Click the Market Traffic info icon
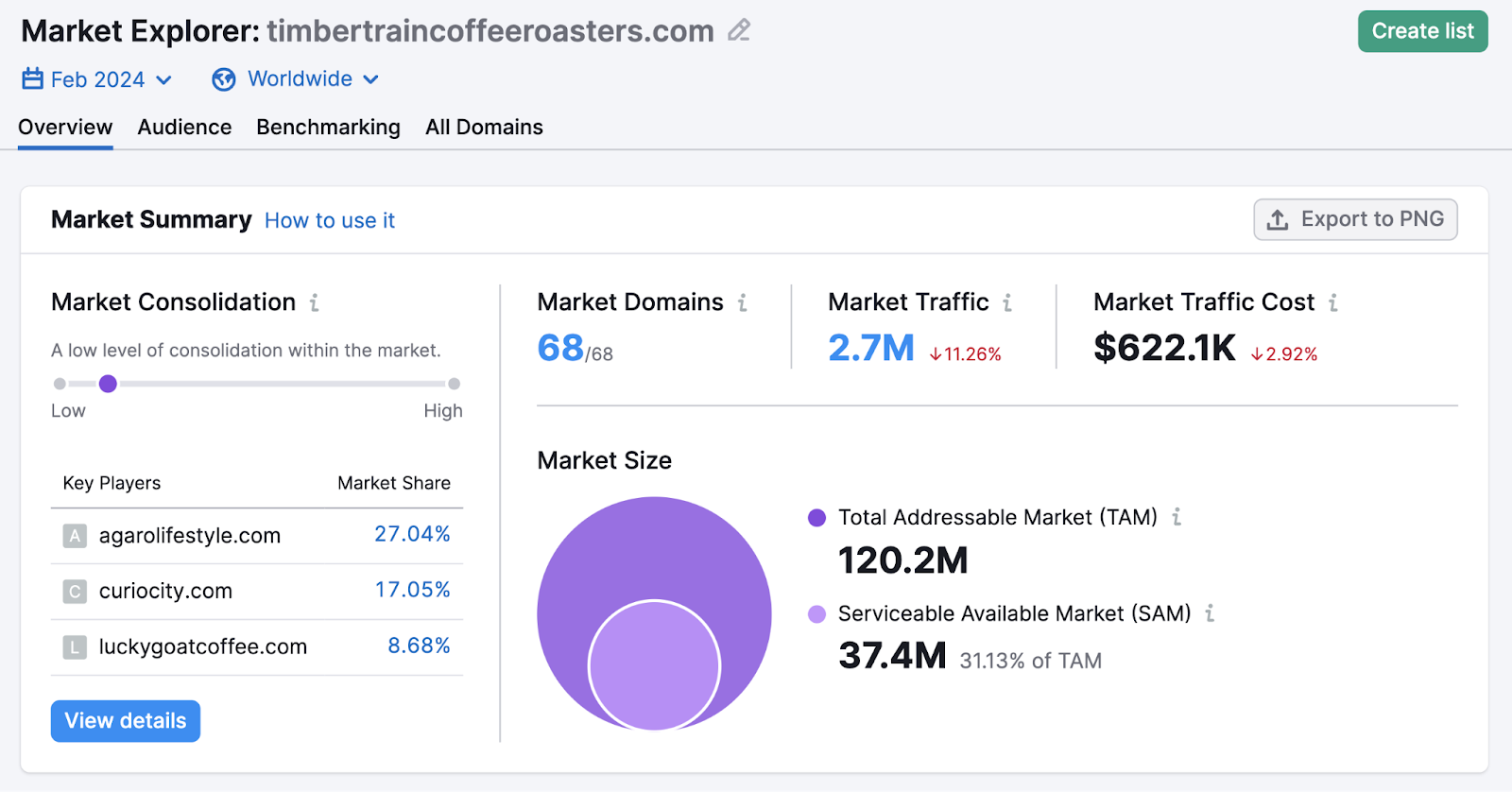The height and width of the screenshot is (792, 1512). click(1007, 302)
